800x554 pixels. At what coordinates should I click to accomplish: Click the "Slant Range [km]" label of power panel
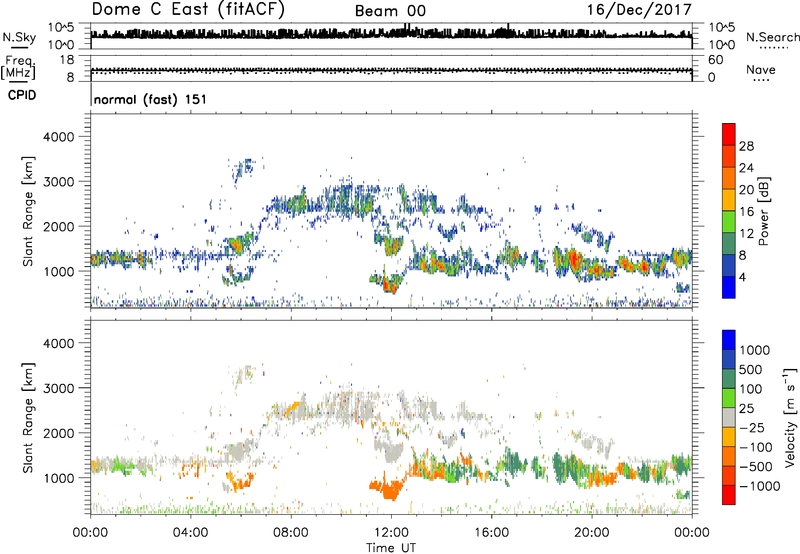[28, 212]
